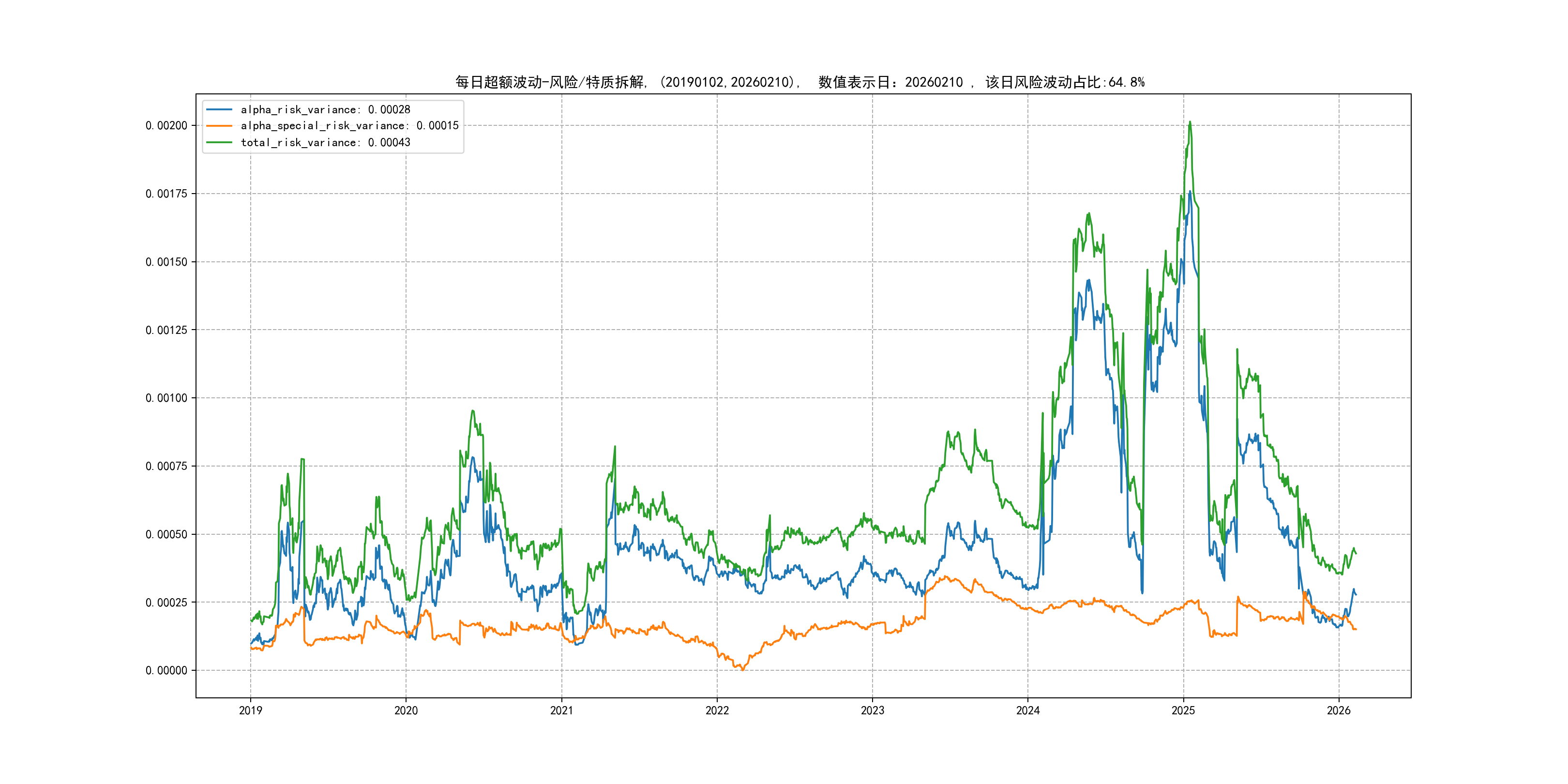The width and height of the screenshot is (1568, 784).
Task: Click the 0.00100 y-axis tick label
Action: coord(166,398)
